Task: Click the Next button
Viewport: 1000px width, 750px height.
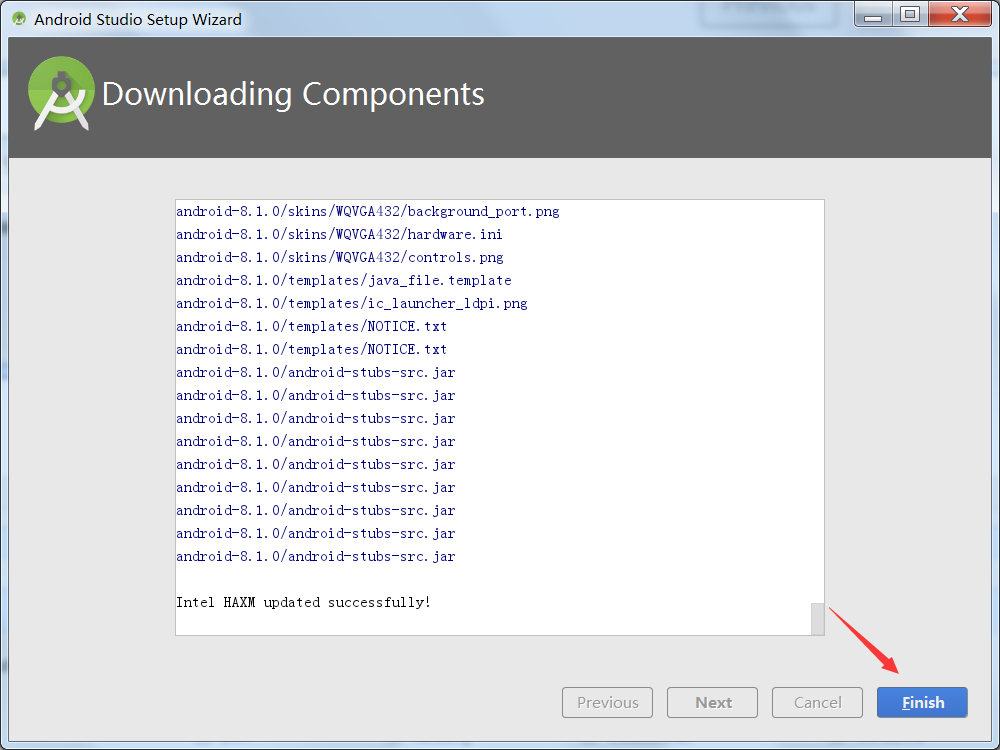Action: (x=712, y=702)
